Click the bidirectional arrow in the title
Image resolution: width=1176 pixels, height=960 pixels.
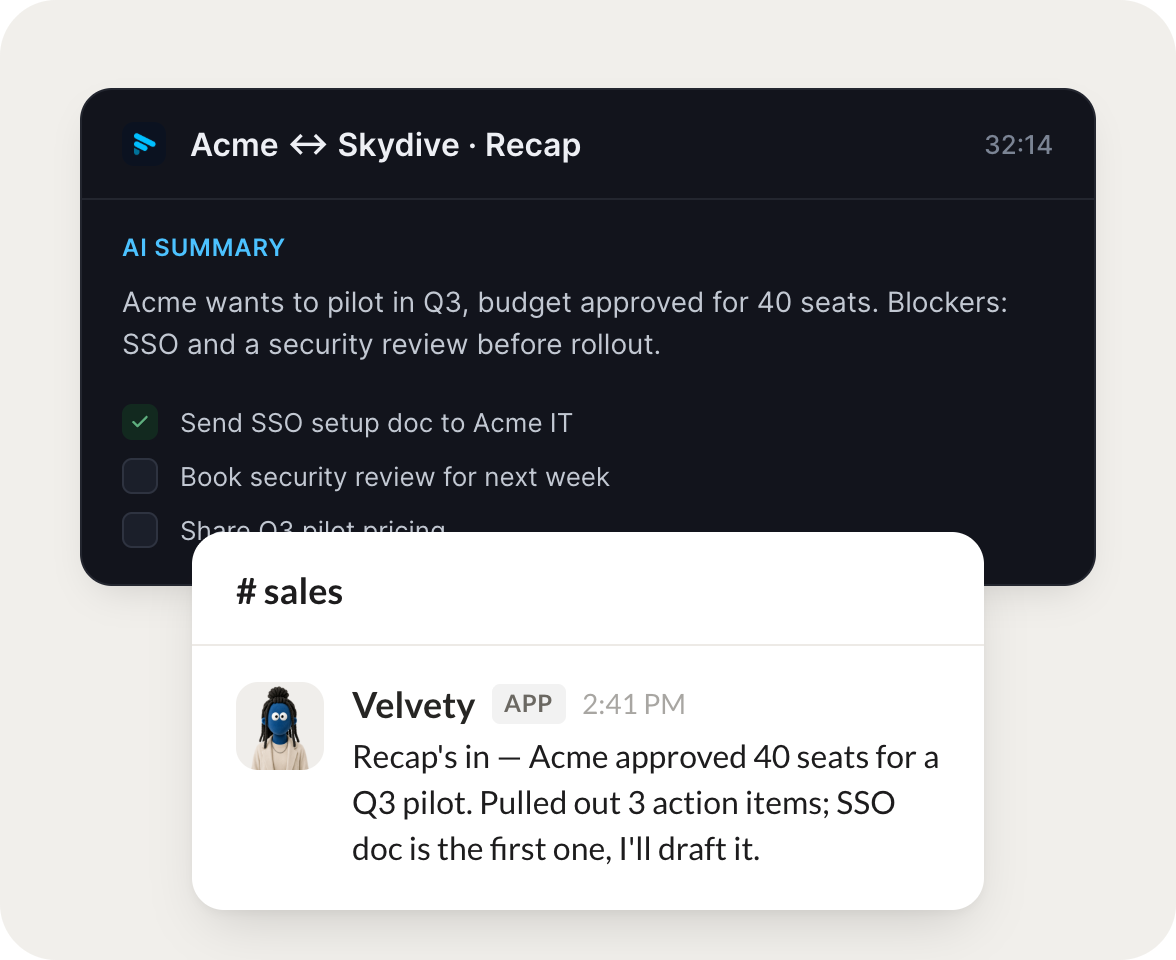click(x=308, y=144)
